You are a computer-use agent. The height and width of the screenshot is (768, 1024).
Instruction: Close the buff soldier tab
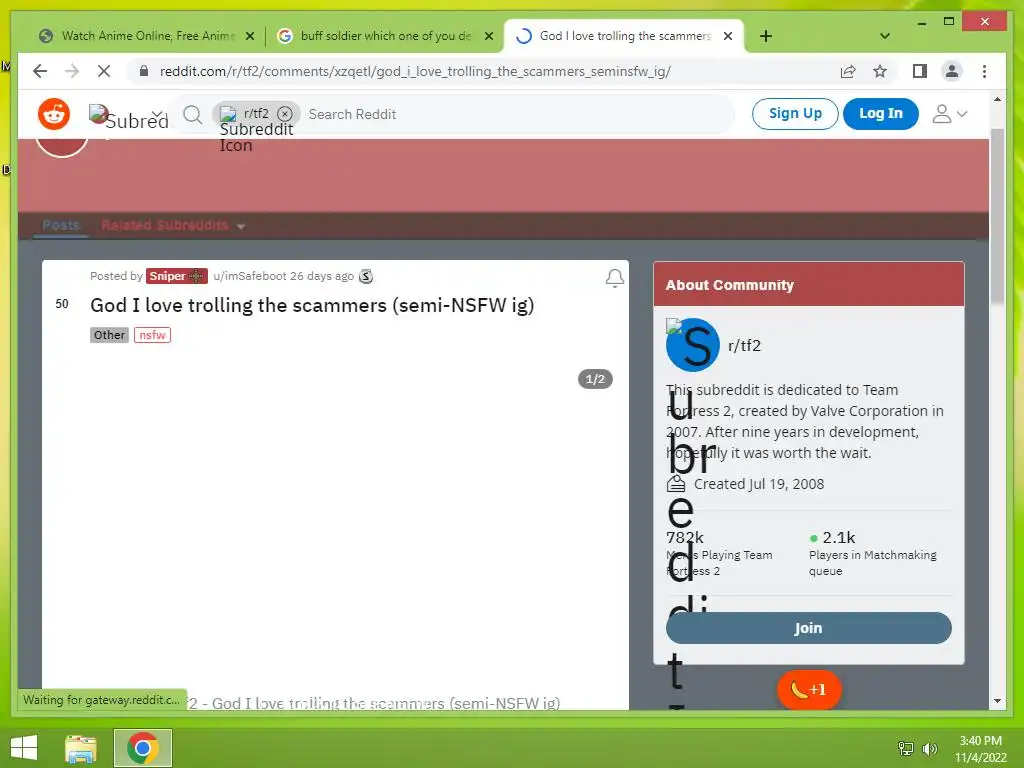coord(488,36)
